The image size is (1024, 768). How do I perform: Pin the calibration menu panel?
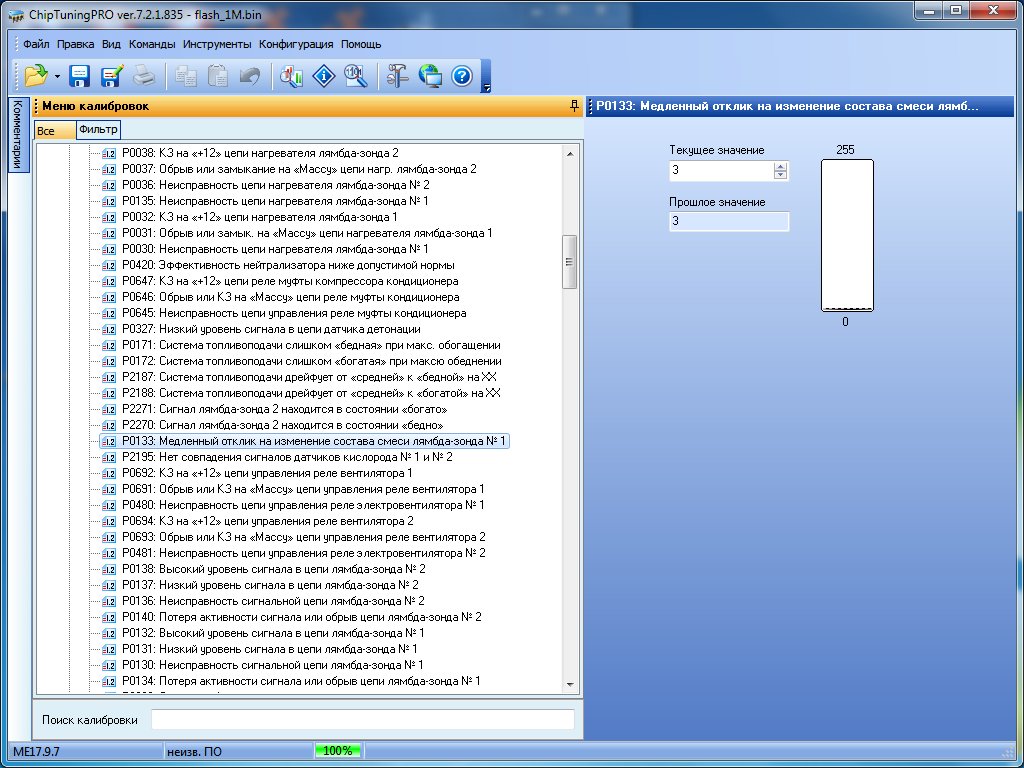pos(573,106)
